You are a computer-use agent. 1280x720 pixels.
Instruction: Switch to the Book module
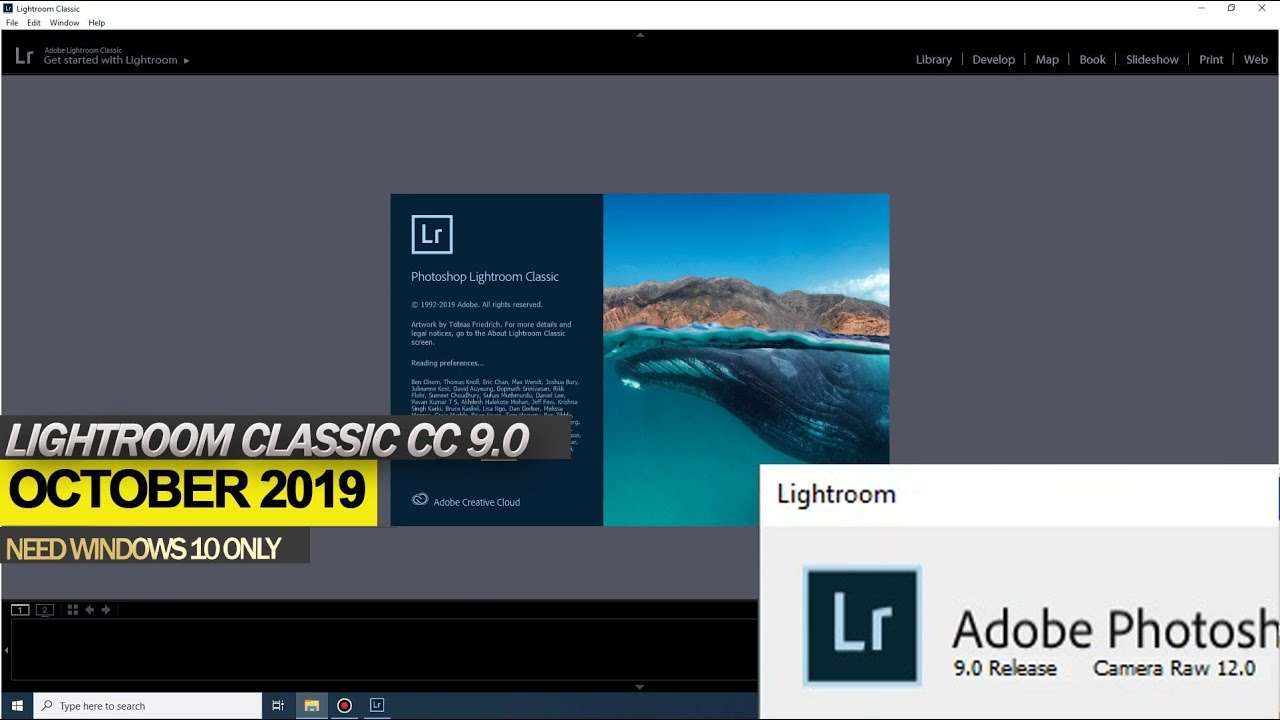pyautogui.click(x=1093, y=59)
